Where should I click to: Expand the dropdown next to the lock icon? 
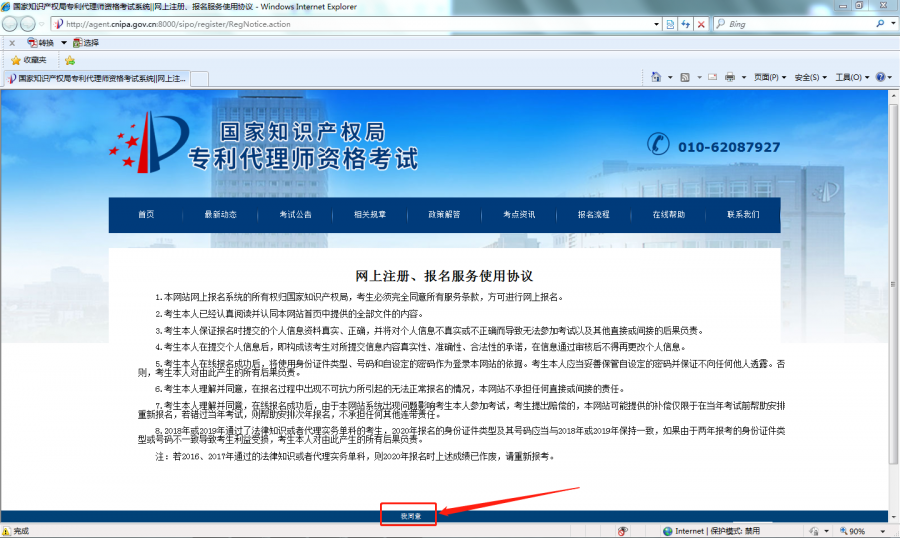click(826, 531)
